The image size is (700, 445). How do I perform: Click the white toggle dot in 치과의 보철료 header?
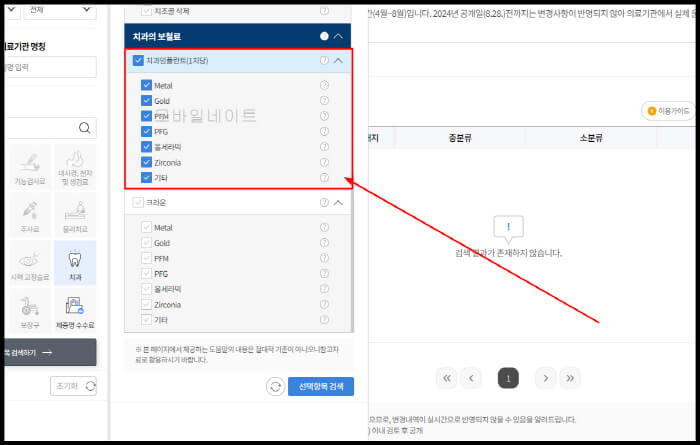(x=324, y=36)
